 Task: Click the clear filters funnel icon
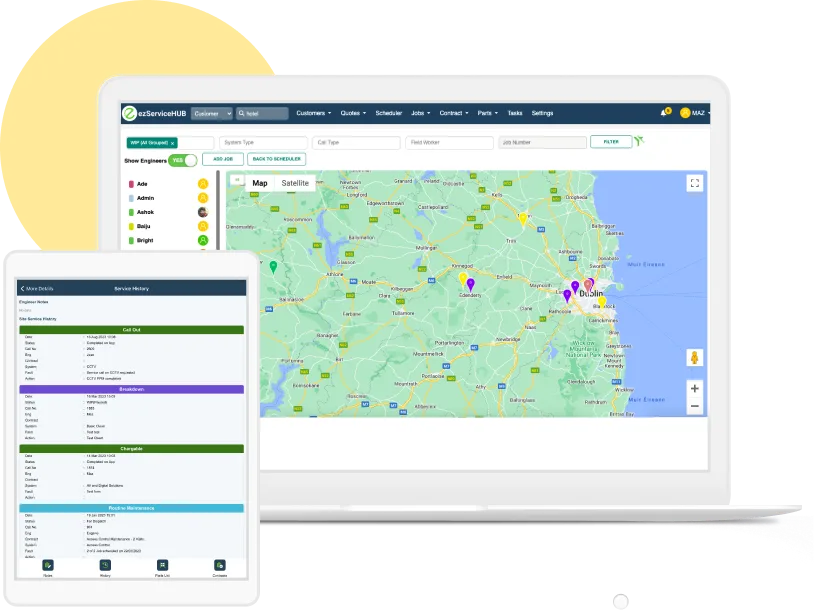coord(639,140)
